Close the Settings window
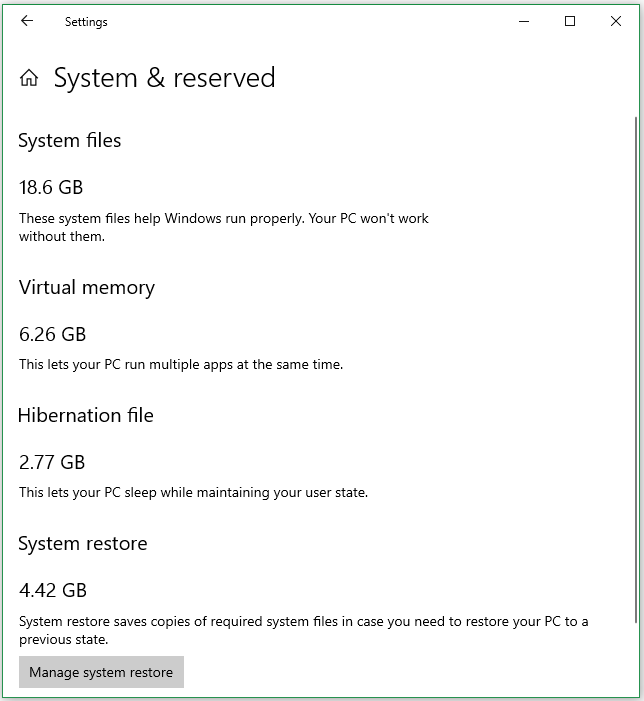The image size is (644, 701). click(x=616, y=21)
